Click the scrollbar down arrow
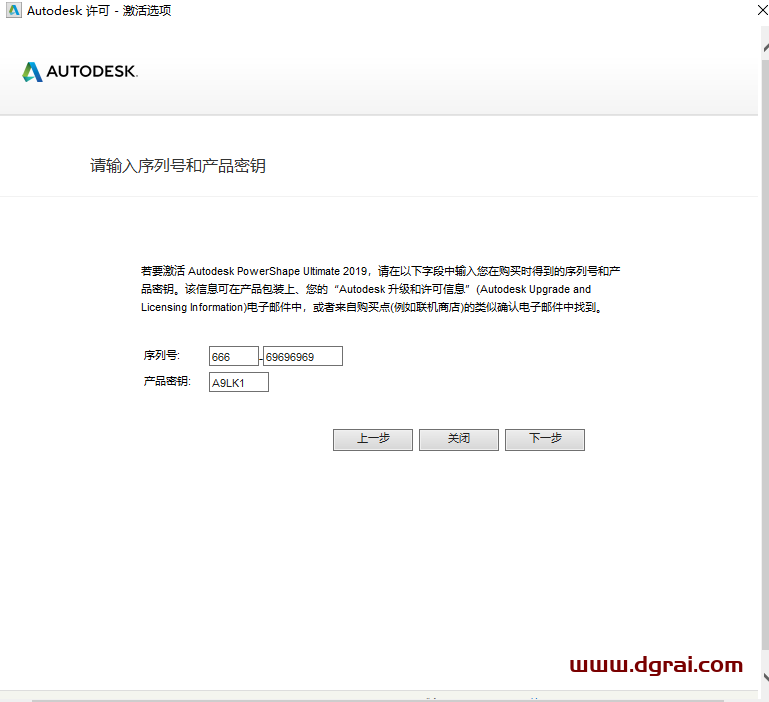769x702 pixels. point(766,677)
